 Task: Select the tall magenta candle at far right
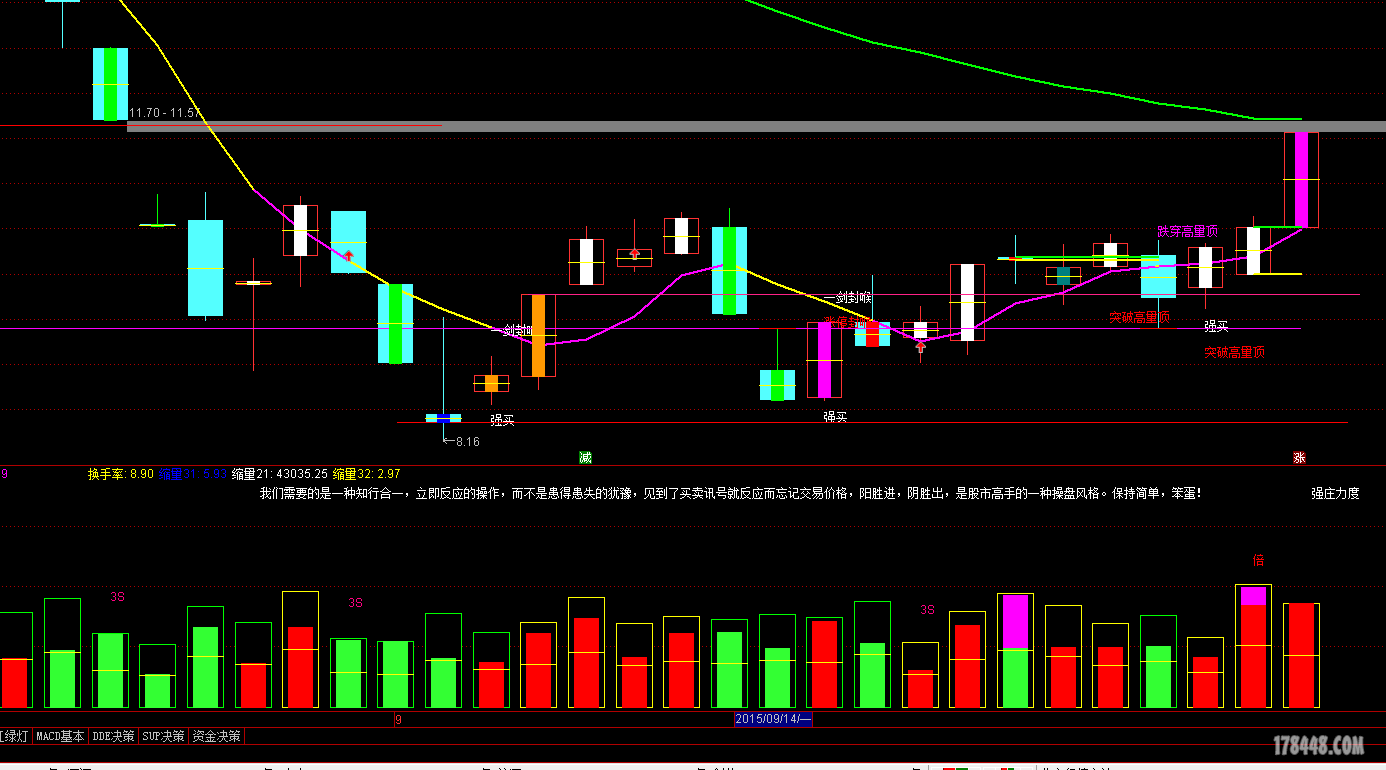pyautogui.click(x=1301, y=180)
